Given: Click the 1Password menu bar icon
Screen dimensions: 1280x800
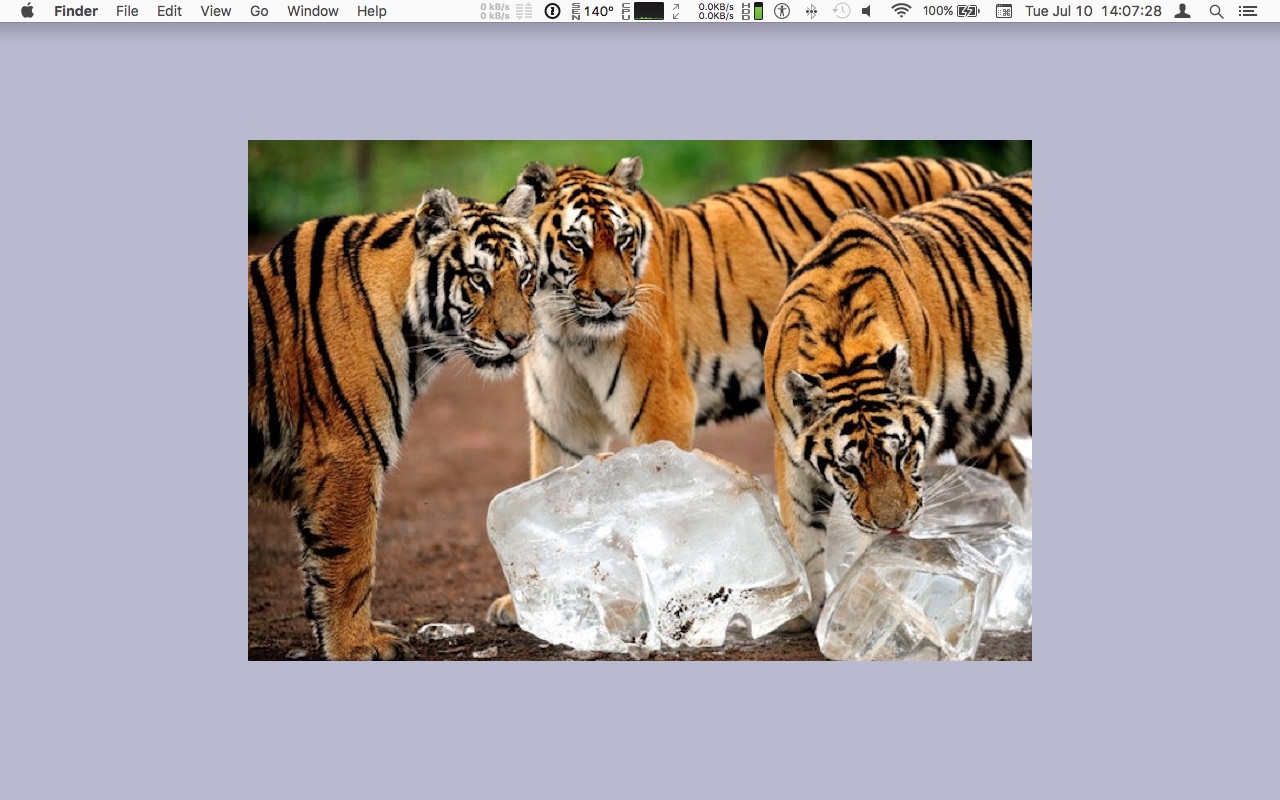Looking at the screenshot, I should pos(552,11).
